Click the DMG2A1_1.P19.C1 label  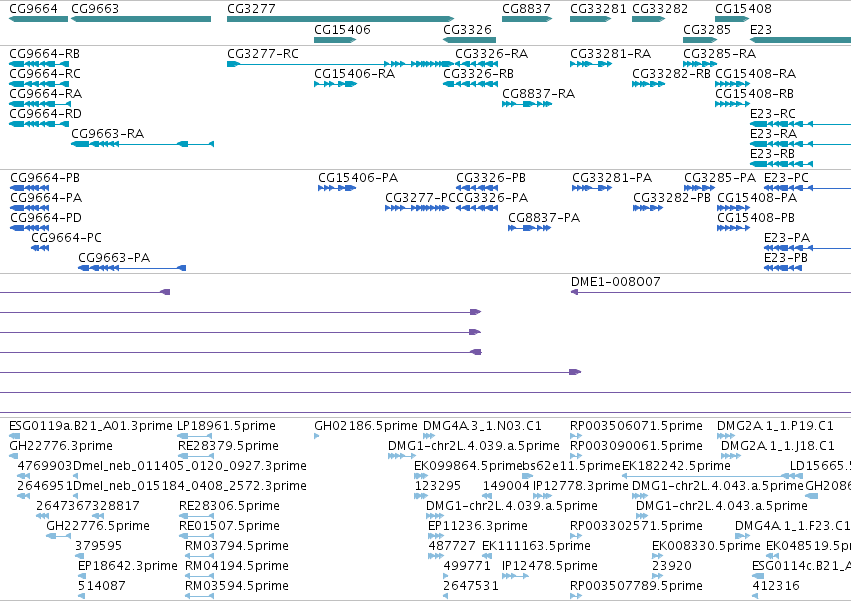point(774,426)
